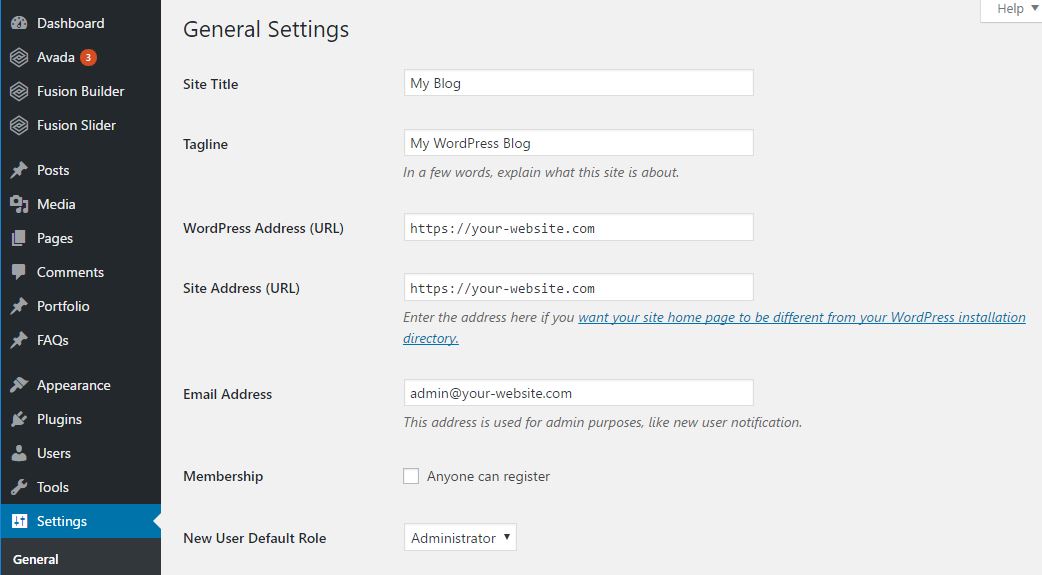The image size is (1042, 575).
Task: Click into the Tagline field
Action: [579, 143]
